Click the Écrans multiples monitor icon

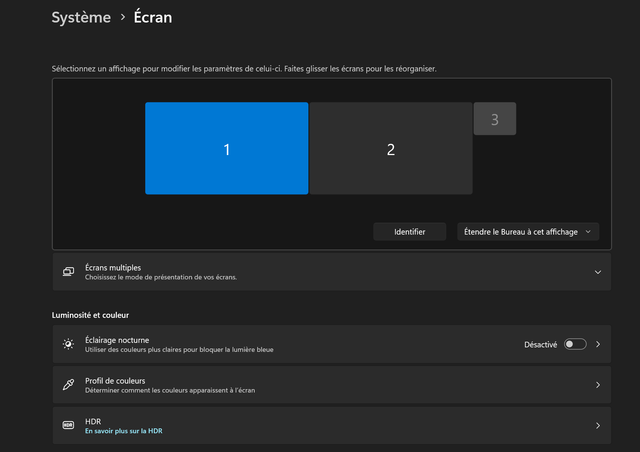[69, 272]
